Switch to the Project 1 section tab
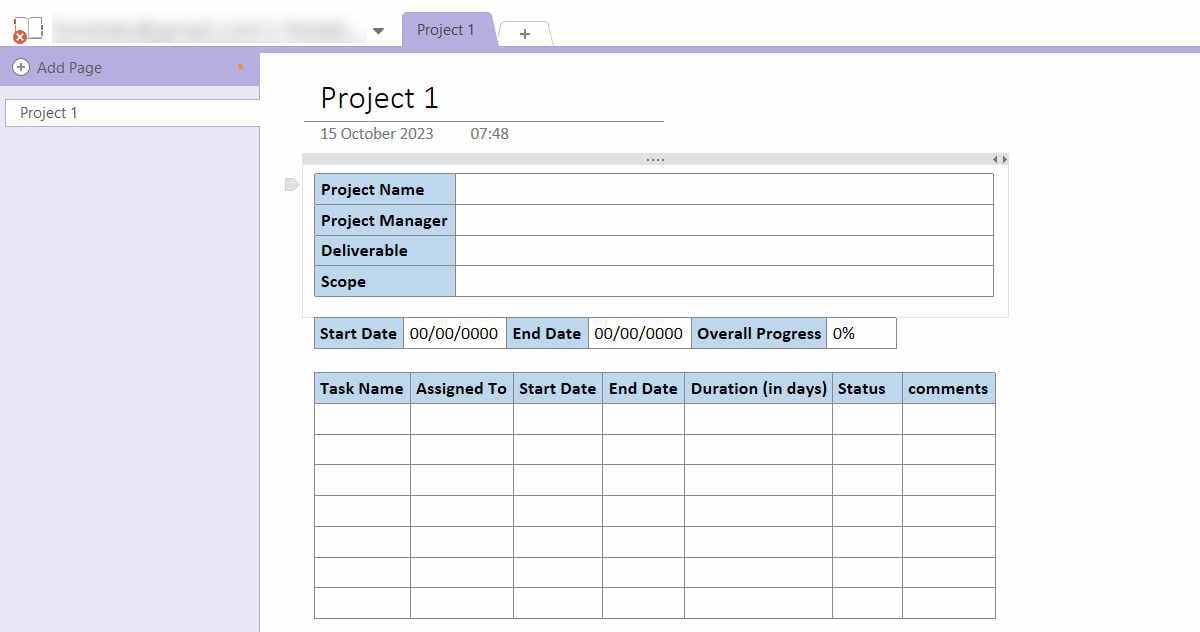 pos(446,30)
